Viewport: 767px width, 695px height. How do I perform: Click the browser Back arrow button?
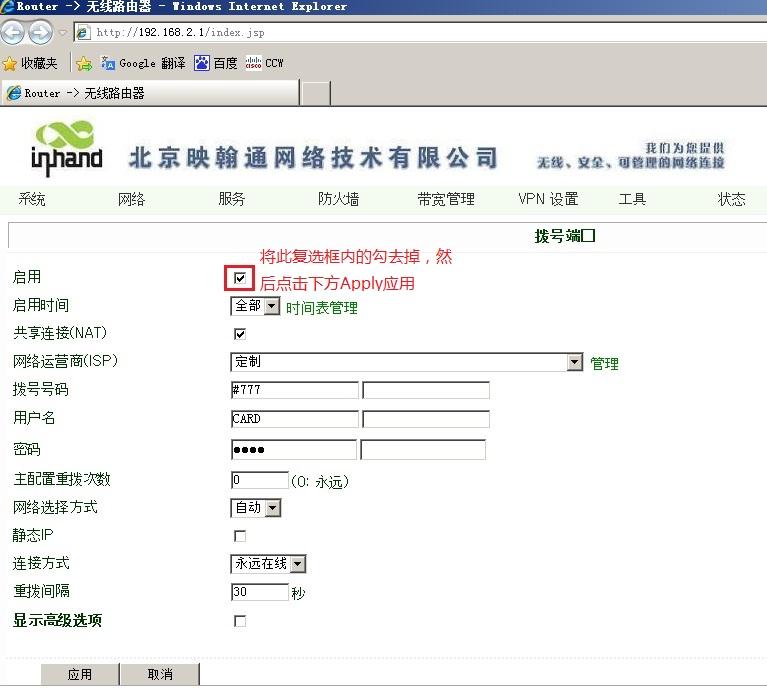click(13, 32)
